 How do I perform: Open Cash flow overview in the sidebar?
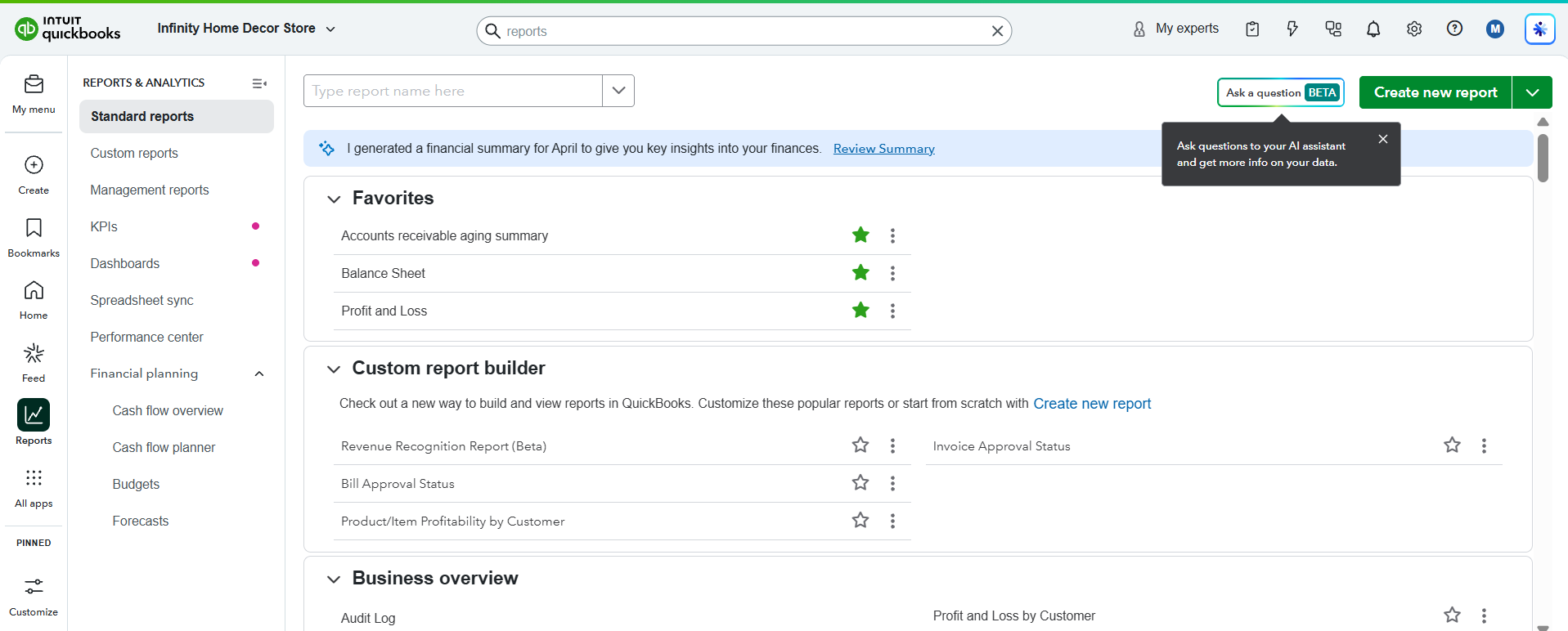click(168, 410)
